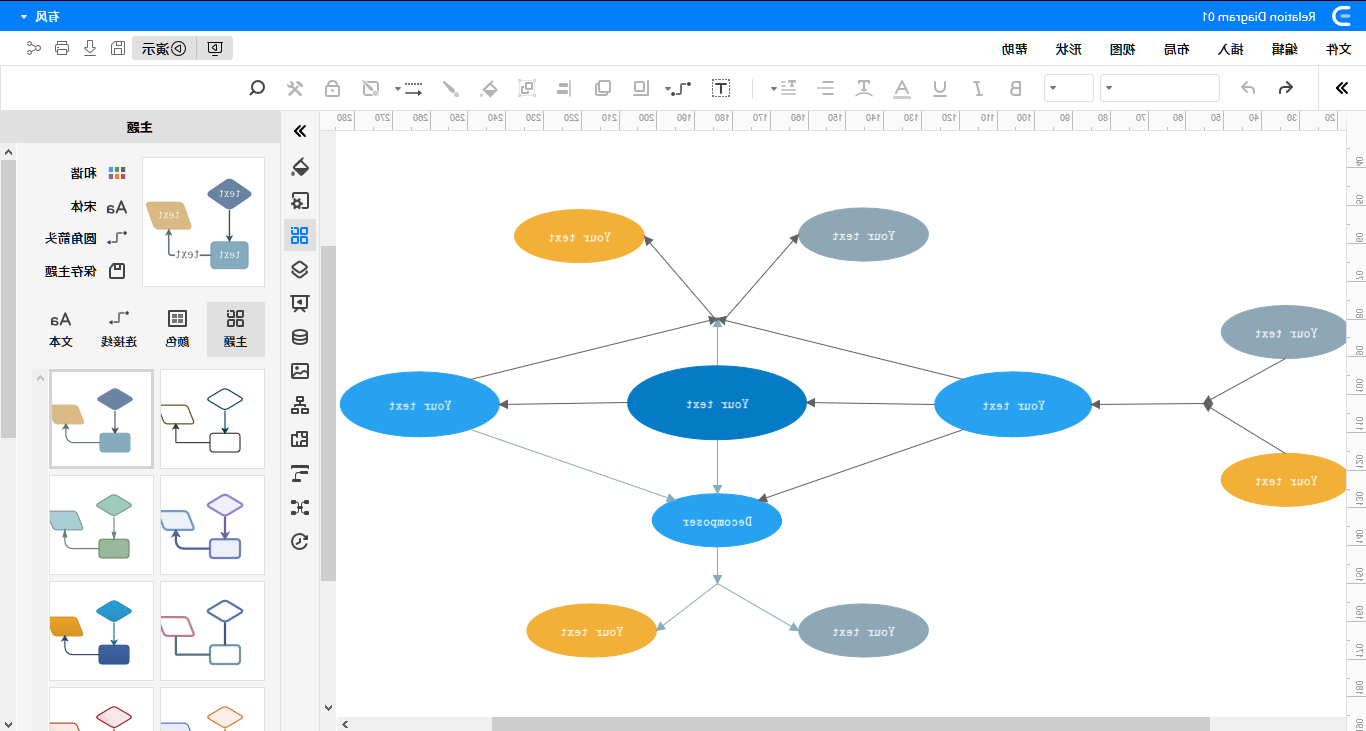Viewport: 1366px width, 731px height.
Task: Select the fill color bucket toolbar icon
Action: 489,88
